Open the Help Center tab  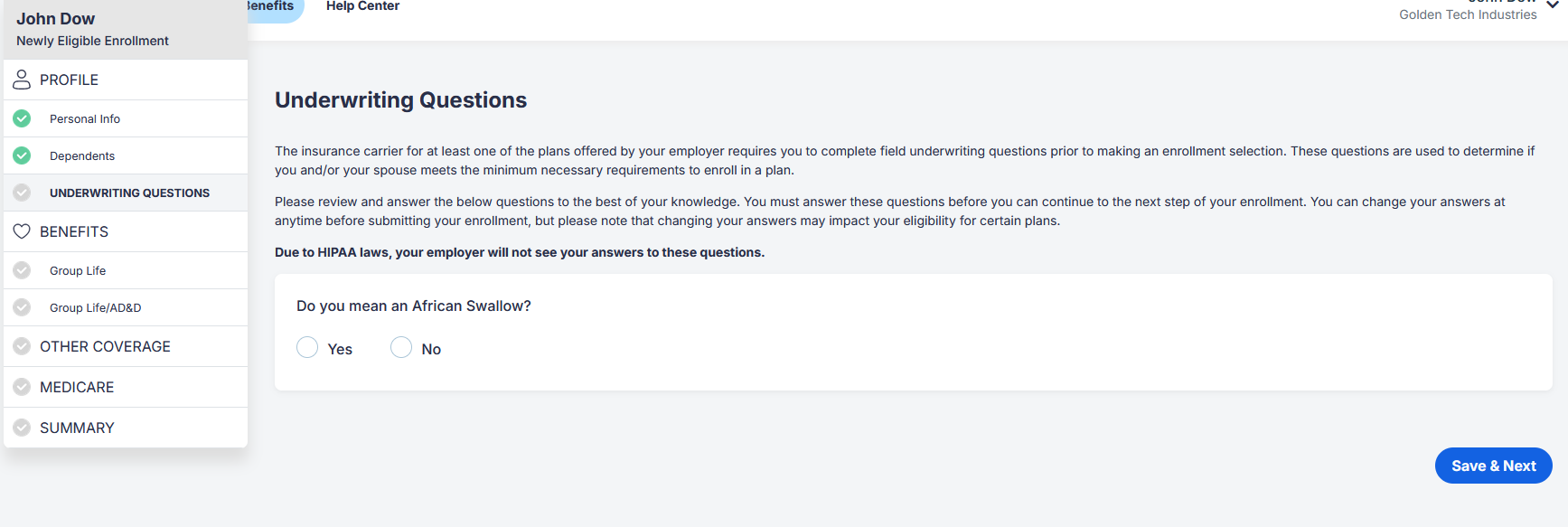[362, 6]
